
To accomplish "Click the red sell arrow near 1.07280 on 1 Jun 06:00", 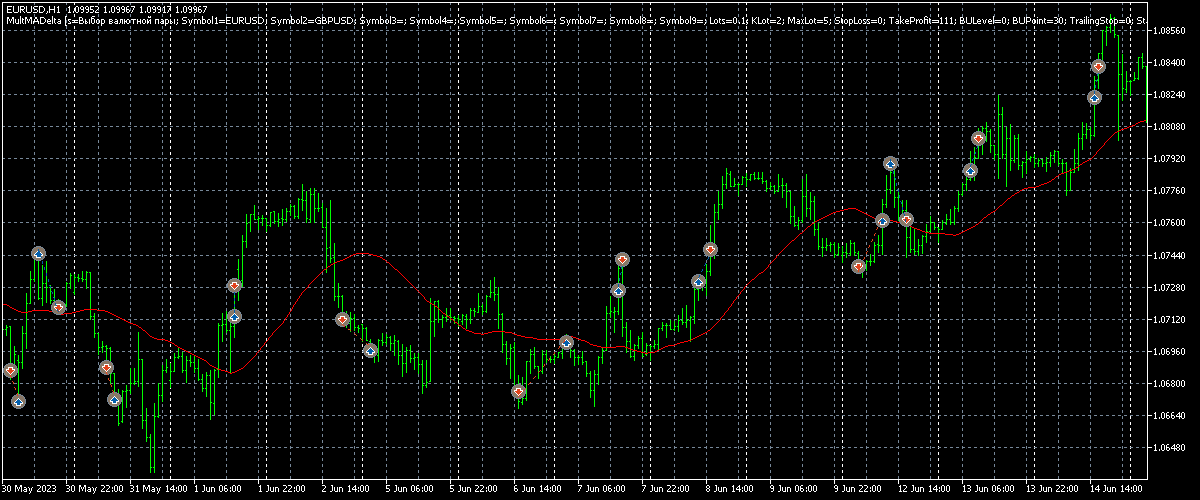I will tap(234, 286).
